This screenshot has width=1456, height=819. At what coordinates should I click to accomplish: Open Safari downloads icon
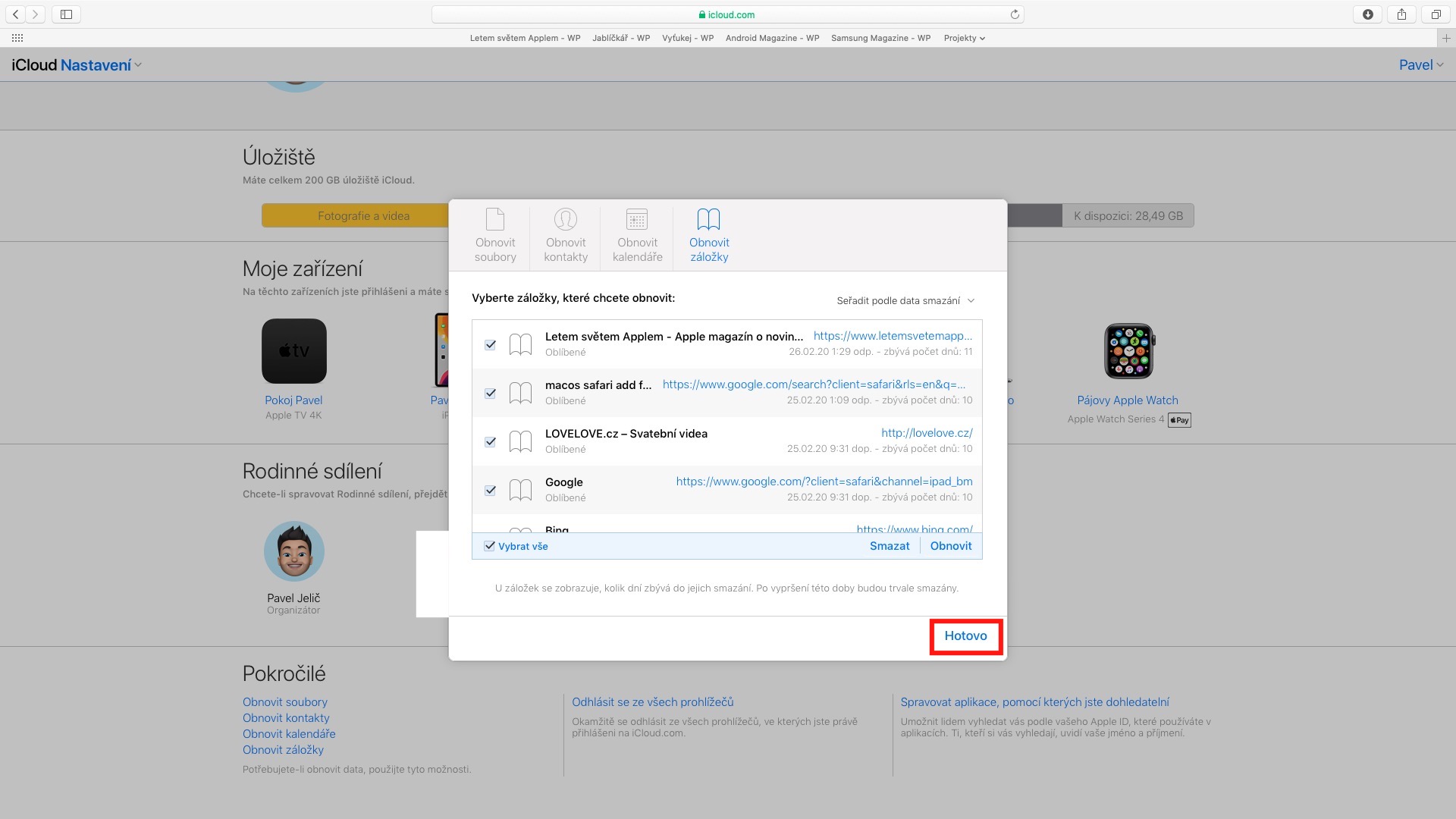[1368, 14]
